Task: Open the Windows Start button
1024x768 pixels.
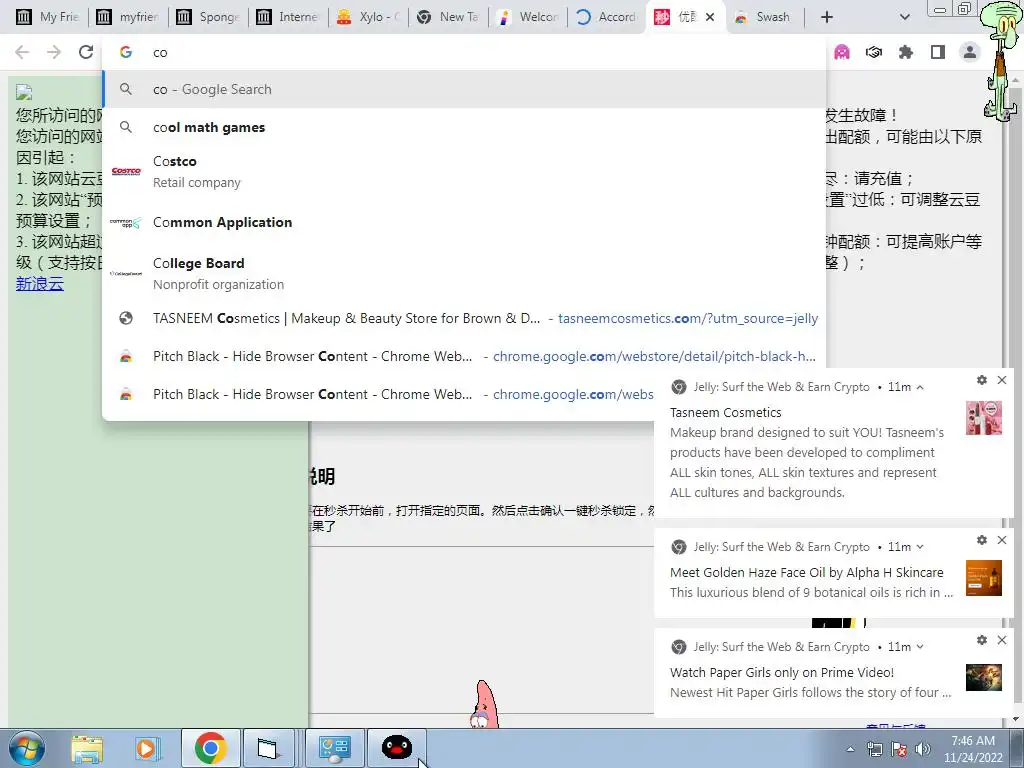Action: tap(26, 748)
